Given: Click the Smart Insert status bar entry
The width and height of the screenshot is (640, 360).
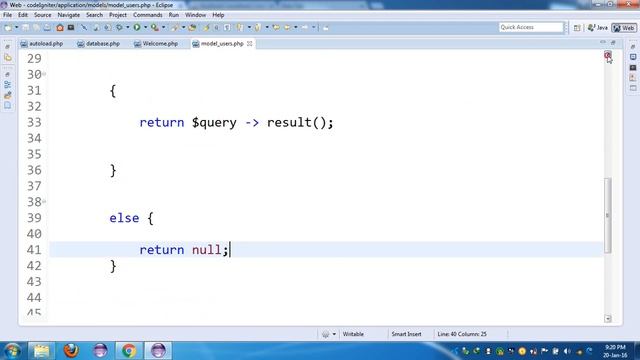Looking at the screenshot, I should [406, 334].
